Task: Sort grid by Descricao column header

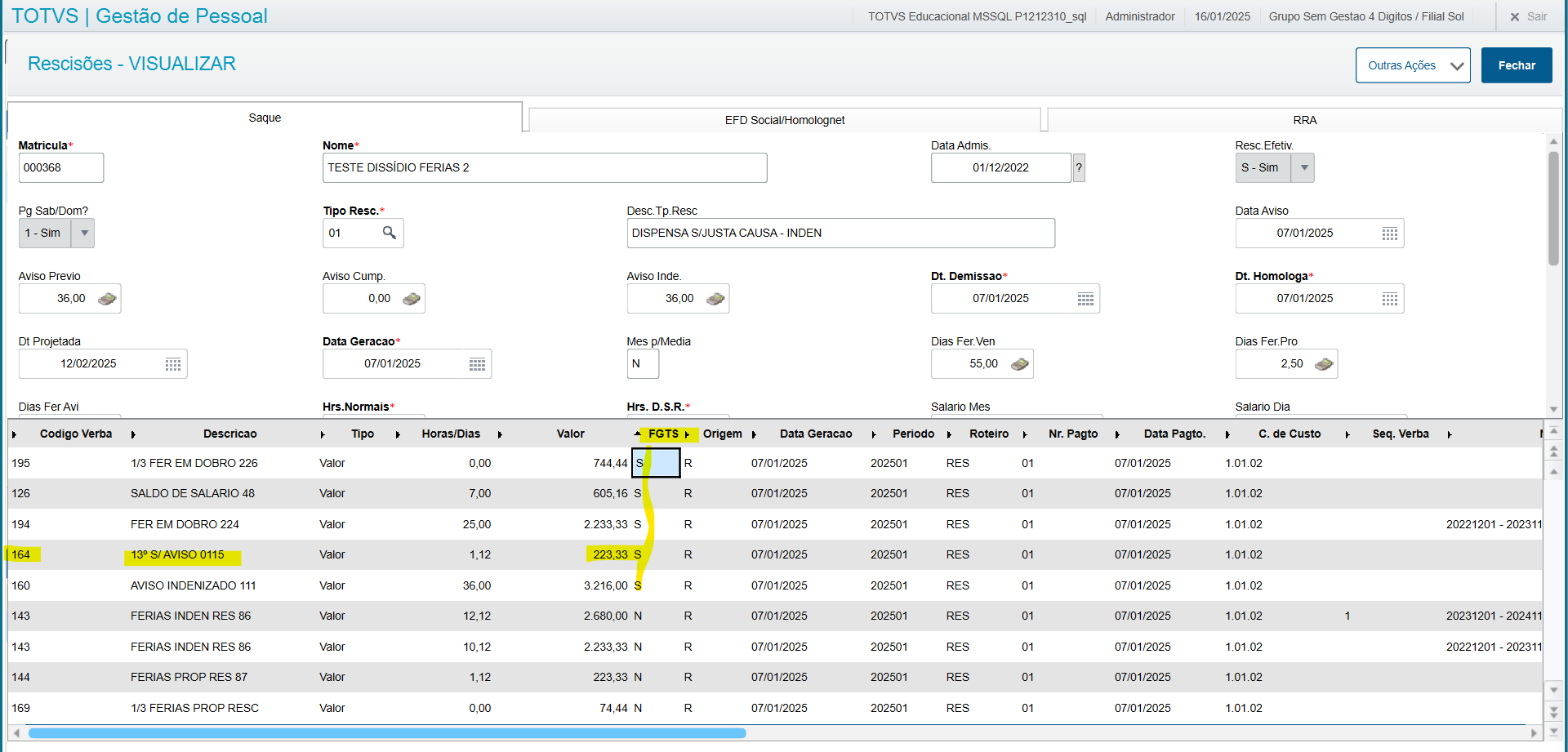Action: [x=229, y=434]
